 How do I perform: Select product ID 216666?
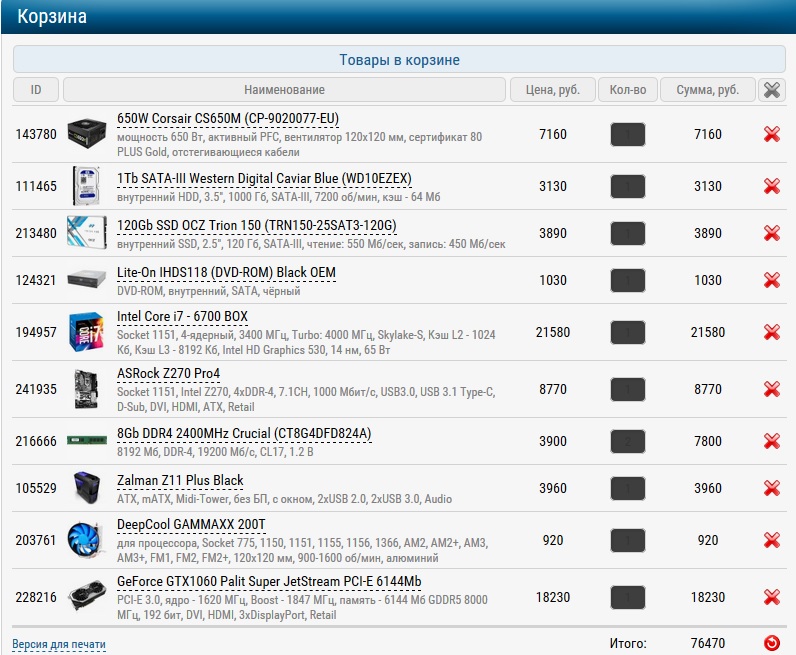pyautogui.click(x=36, y=441)
